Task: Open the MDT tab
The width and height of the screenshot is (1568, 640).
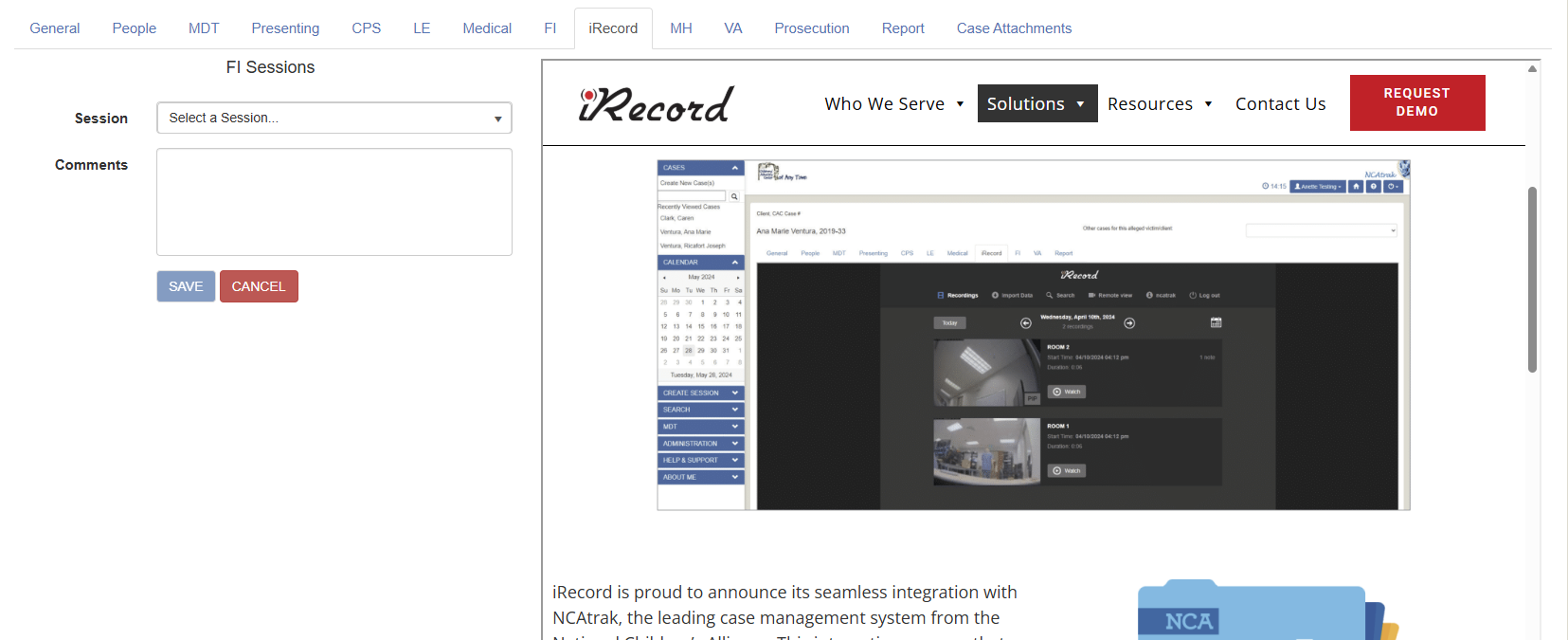Action: (204, 28)
